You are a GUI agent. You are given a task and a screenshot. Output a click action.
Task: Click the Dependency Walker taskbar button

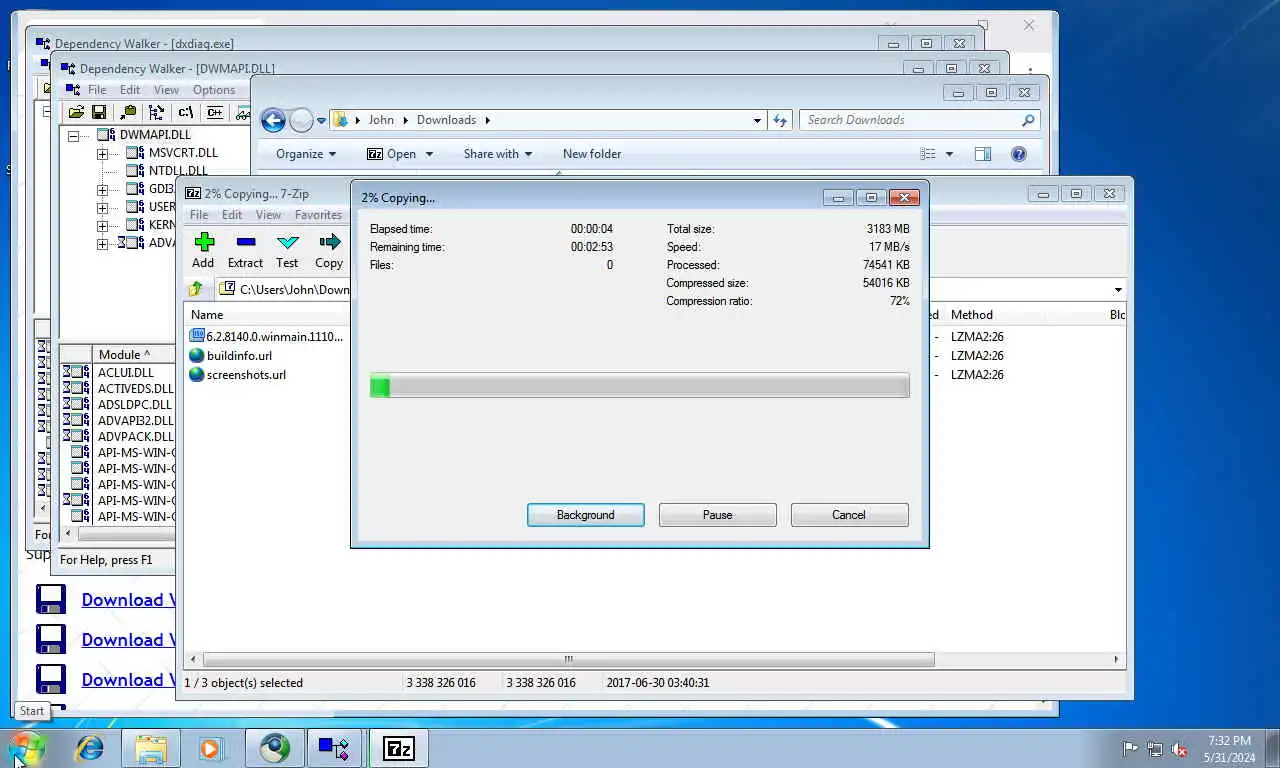coord(333,748)
